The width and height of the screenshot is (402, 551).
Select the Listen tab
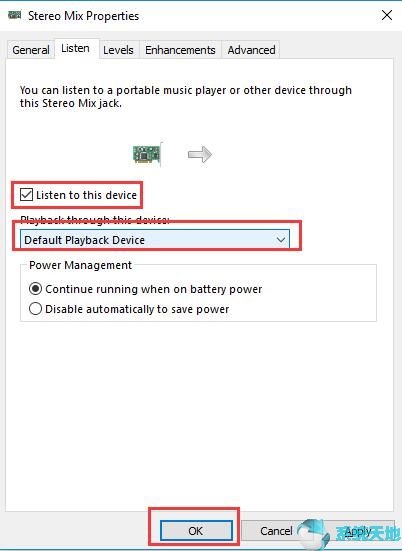pos(75,48)
